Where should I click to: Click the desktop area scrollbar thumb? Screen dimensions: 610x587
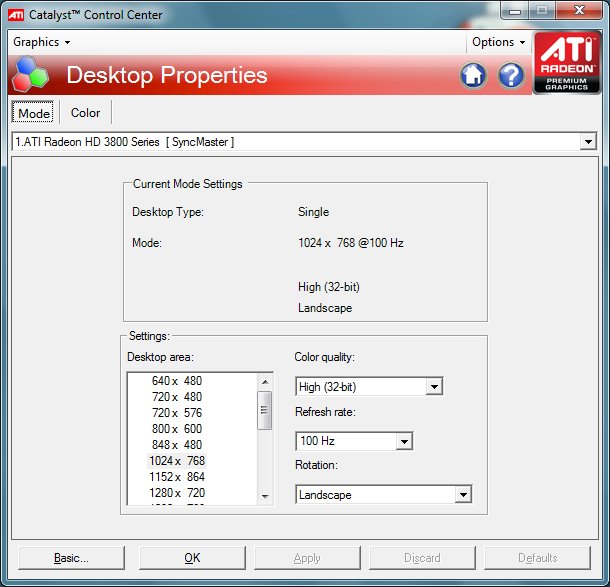click(x=265, y=410)
